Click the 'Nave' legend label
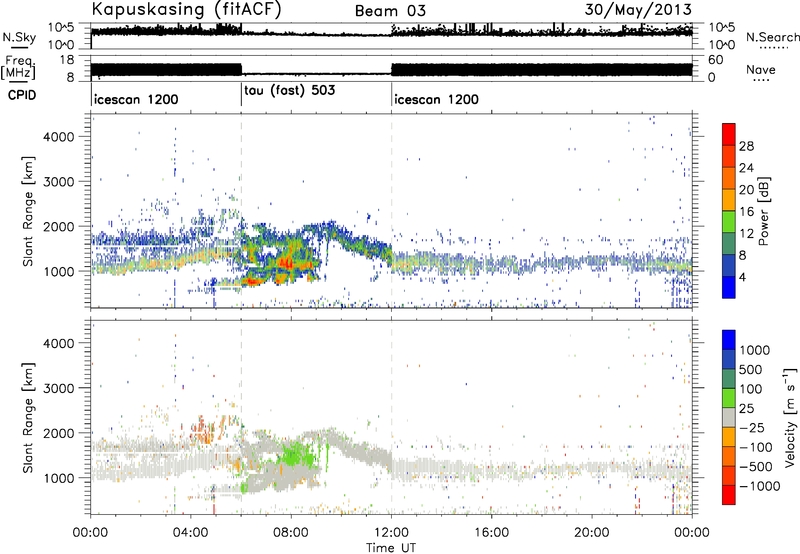 pos(761,70)
